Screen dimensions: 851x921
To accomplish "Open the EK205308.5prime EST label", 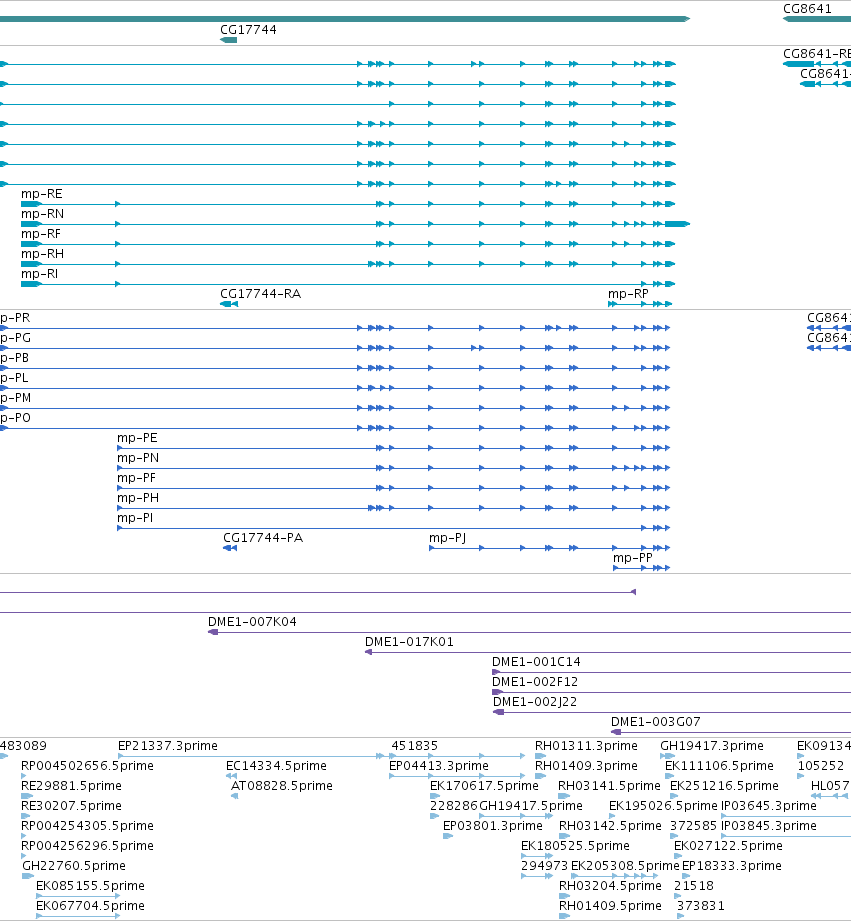I will click(625, 865).
